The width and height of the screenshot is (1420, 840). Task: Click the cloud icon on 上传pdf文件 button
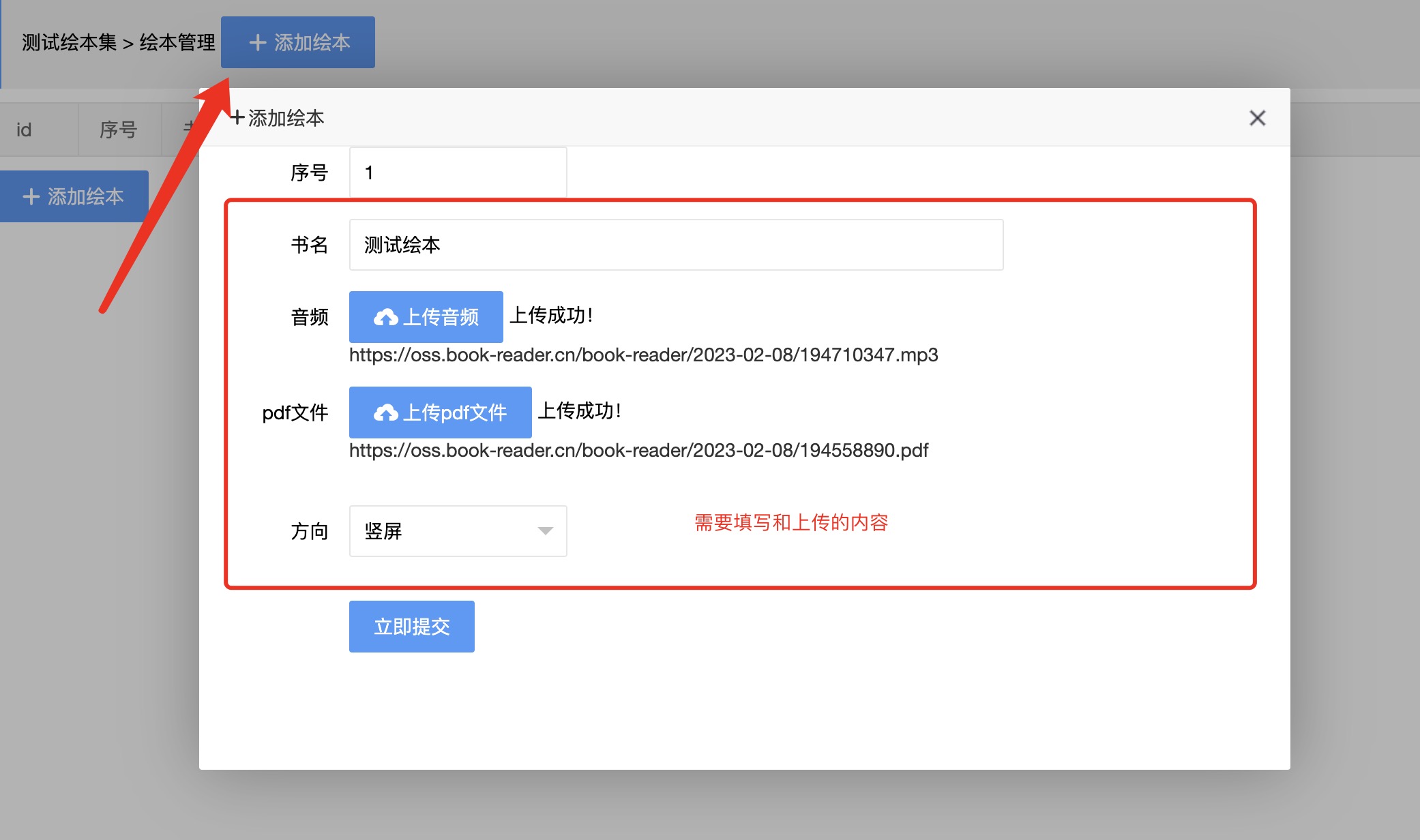coord(385,412)
